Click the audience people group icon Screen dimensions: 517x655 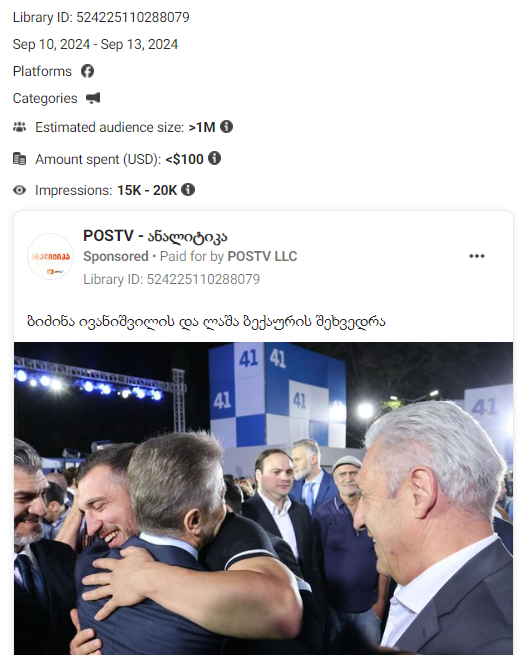click(19, 127)
